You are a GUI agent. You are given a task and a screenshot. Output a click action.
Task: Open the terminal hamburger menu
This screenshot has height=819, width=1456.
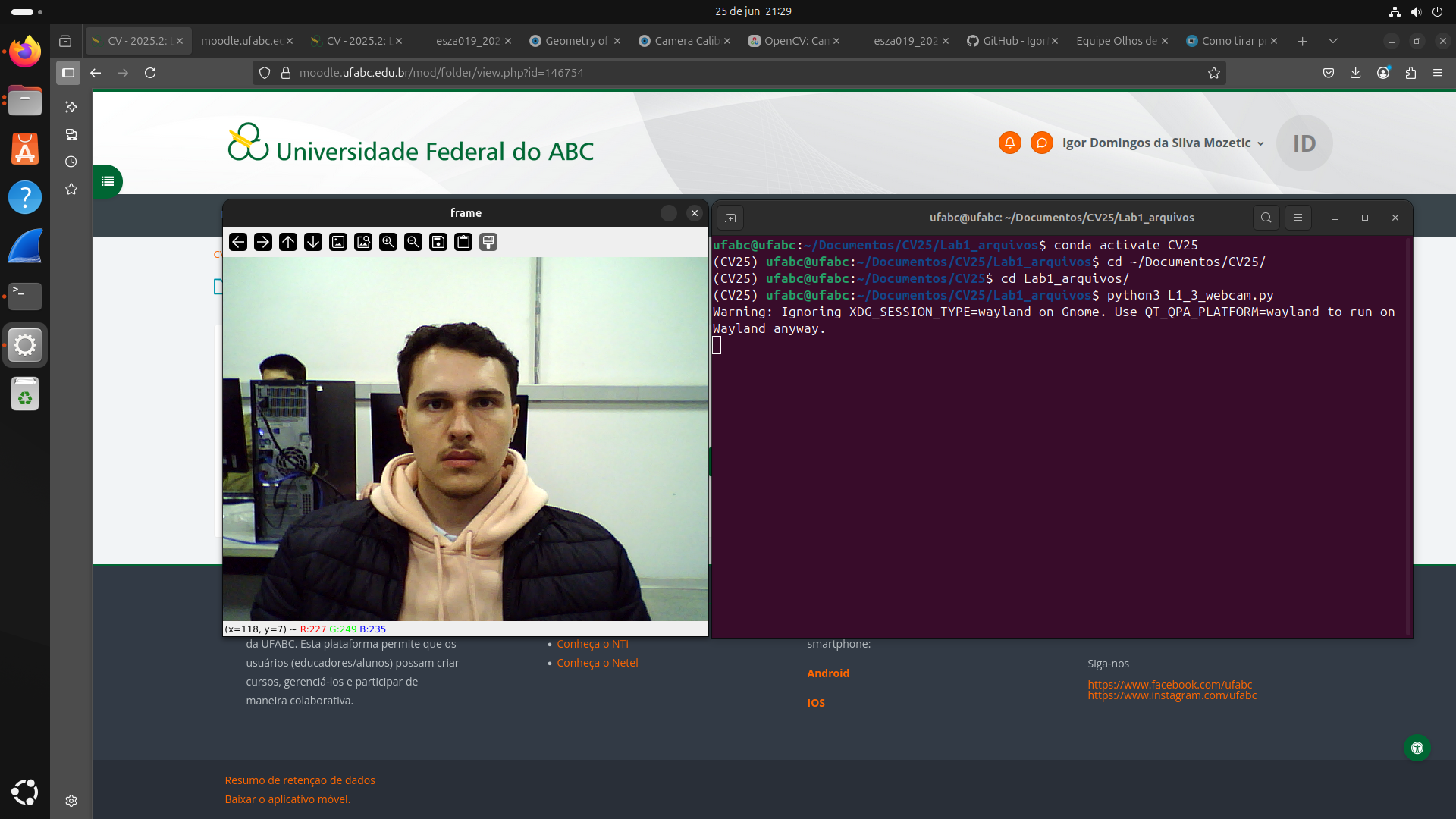(1298, 218)
